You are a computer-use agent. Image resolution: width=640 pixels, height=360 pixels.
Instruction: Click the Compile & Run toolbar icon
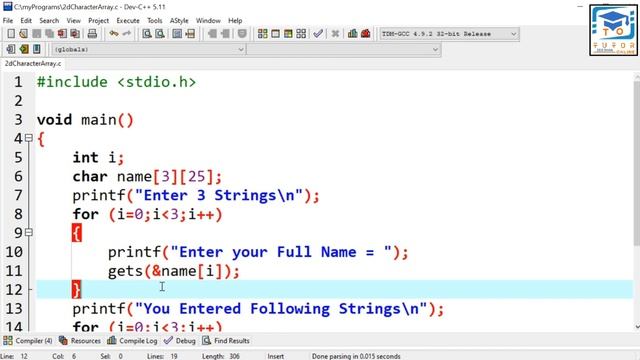[x=288, y=34]
